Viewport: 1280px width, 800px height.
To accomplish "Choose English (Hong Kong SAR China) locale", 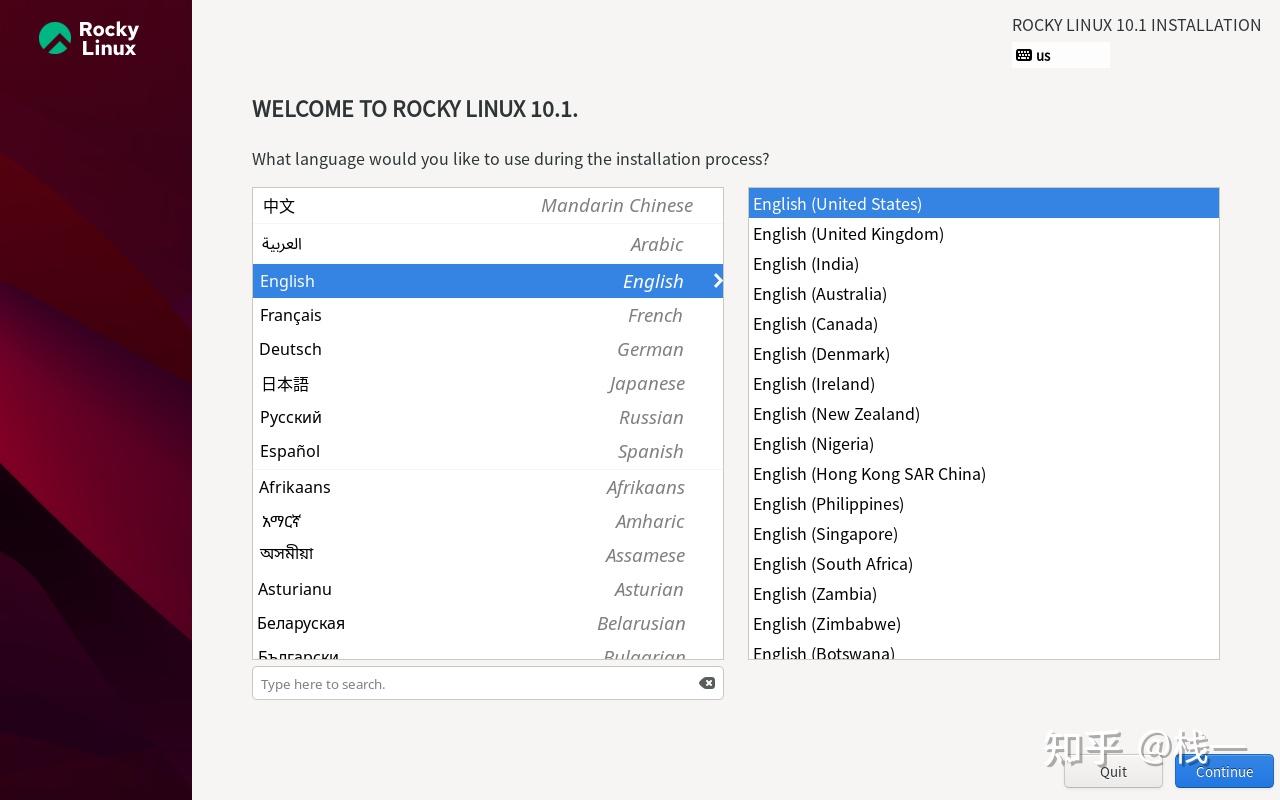I will click(x=984, y=473).
